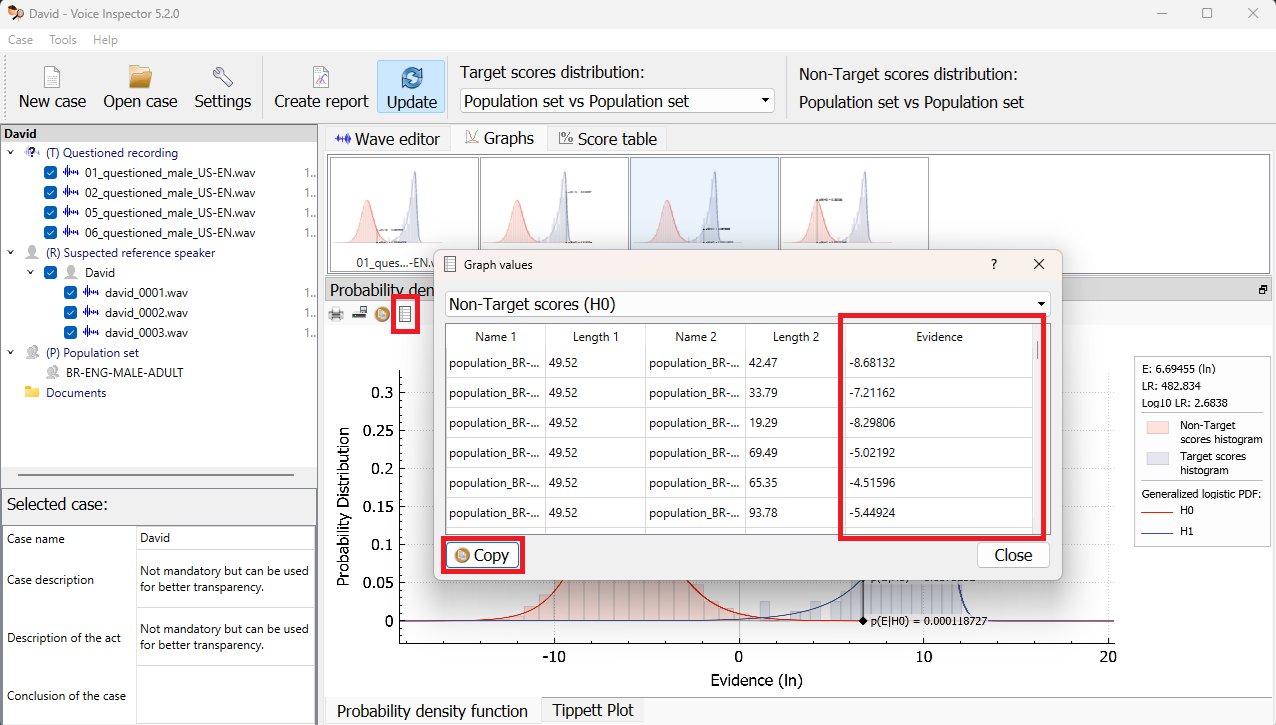This screenshot has width=1276, height=725.
Task: Uncheck 05_questioned_male_US-EN.wav checkbox
Action: (x=51, y=213)
